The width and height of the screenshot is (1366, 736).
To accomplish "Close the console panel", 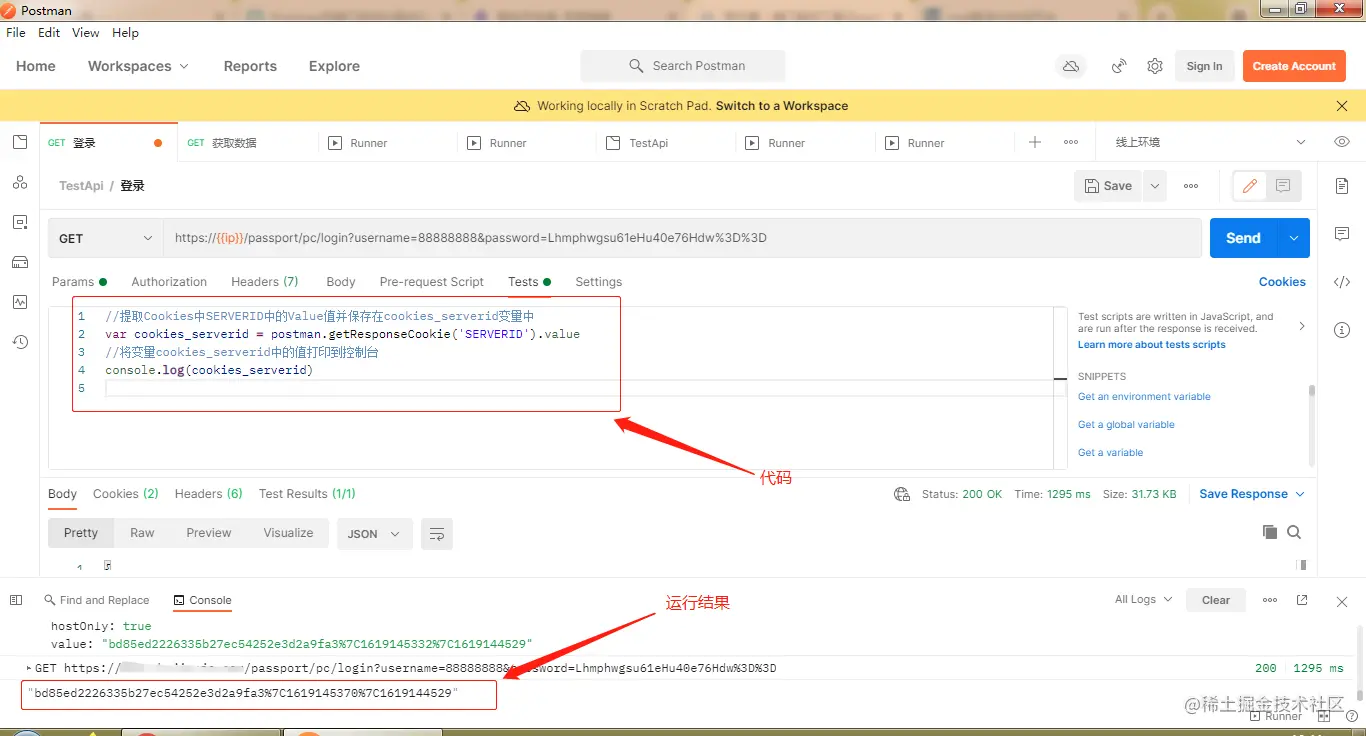I will click(1342, 602).
